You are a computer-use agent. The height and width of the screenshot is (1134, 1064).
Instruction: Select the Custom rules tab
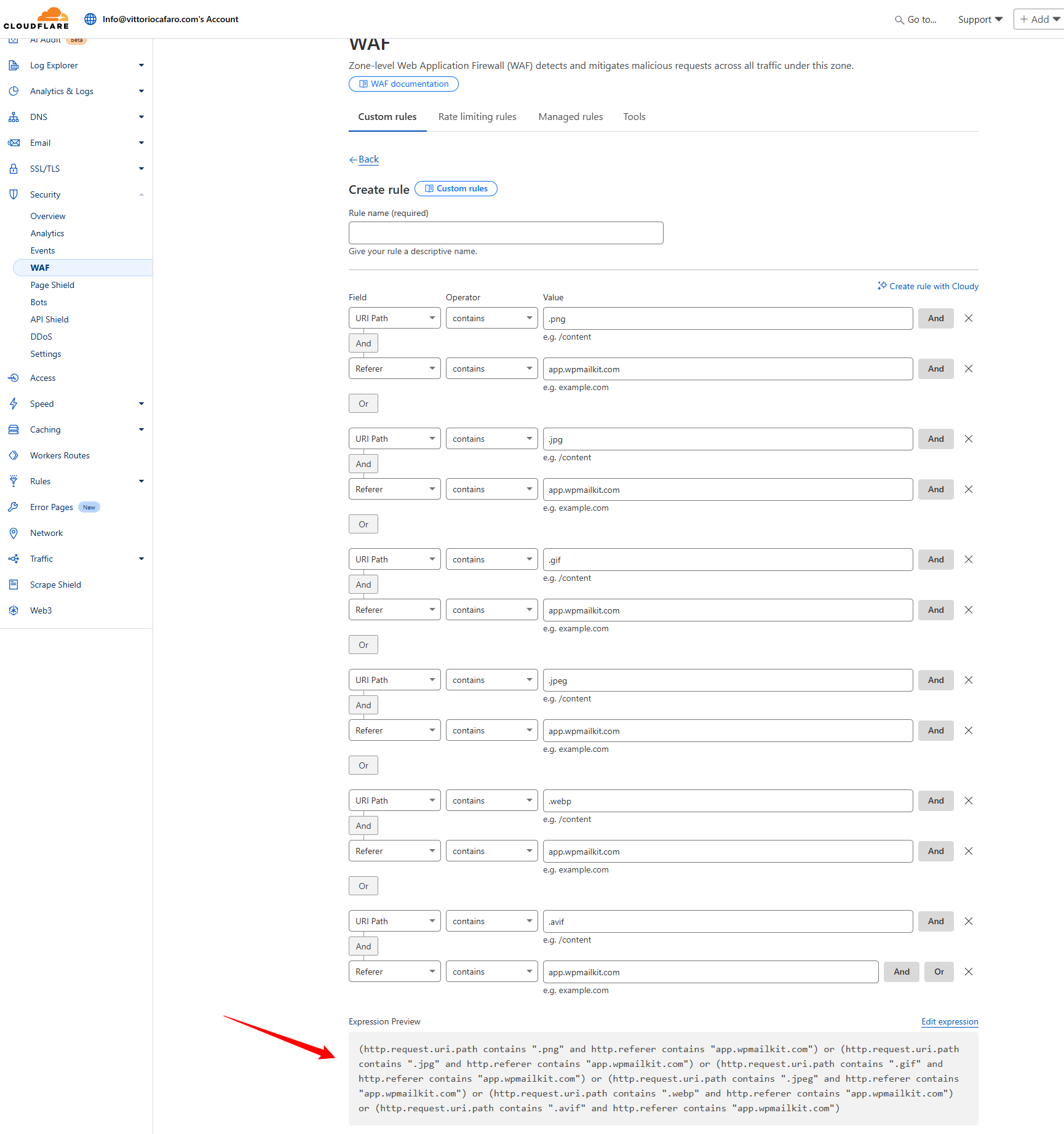coord(387,117)
